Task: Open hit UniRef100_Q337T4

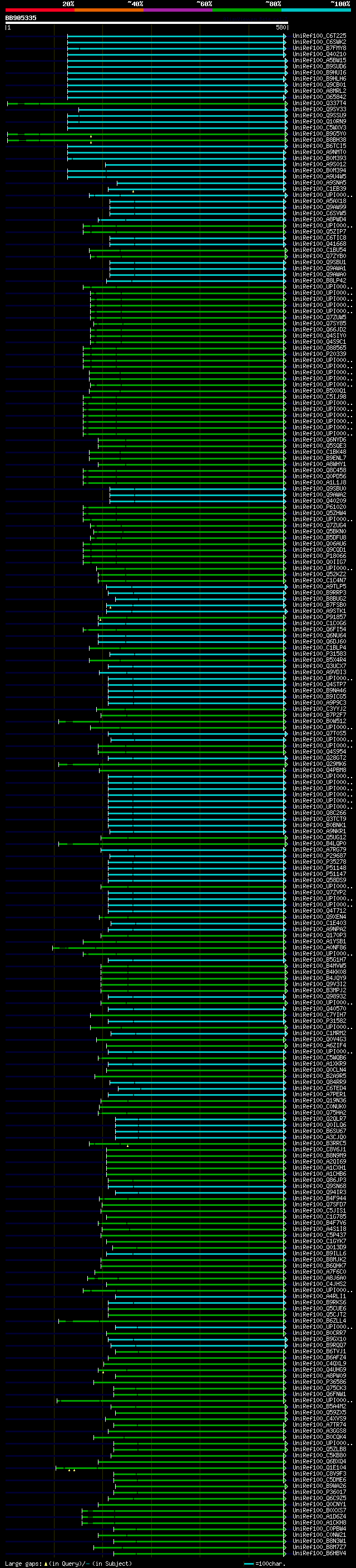Action: (319, 103)
